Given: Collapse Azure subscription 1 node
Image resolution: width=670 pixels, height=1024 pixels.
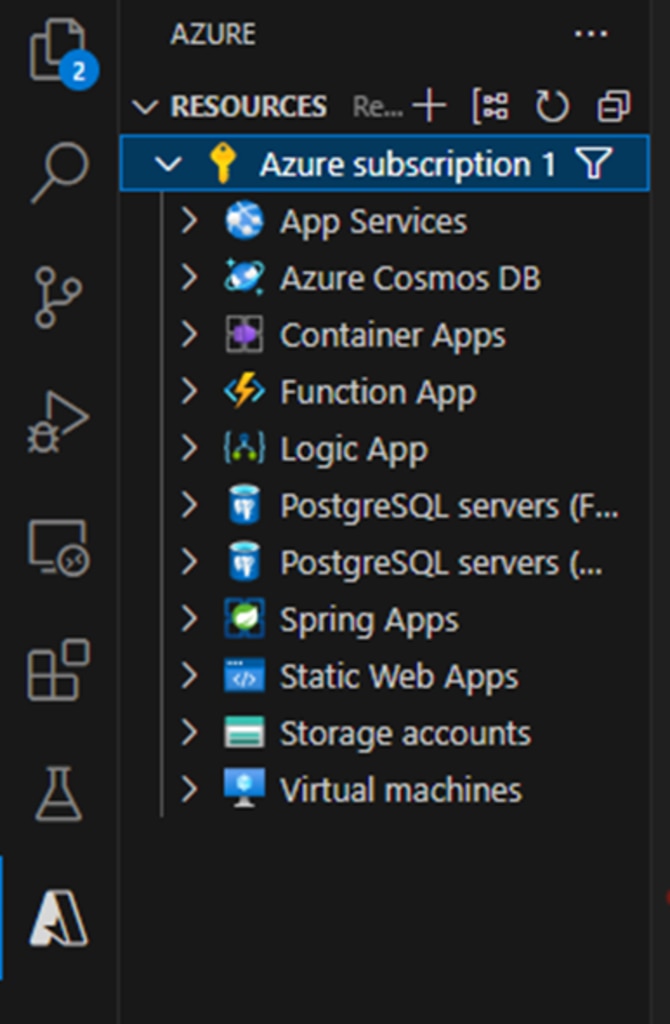Looking at the screenshot, I should pos(168,163).
